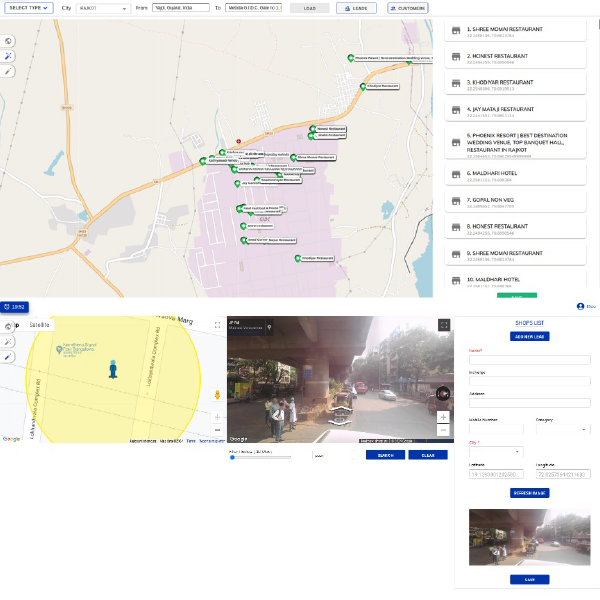Screen dimensions: 600x600
Task: Open the CUSTOMERS tab in top toolbar
Action: click(x=406, y=8)
